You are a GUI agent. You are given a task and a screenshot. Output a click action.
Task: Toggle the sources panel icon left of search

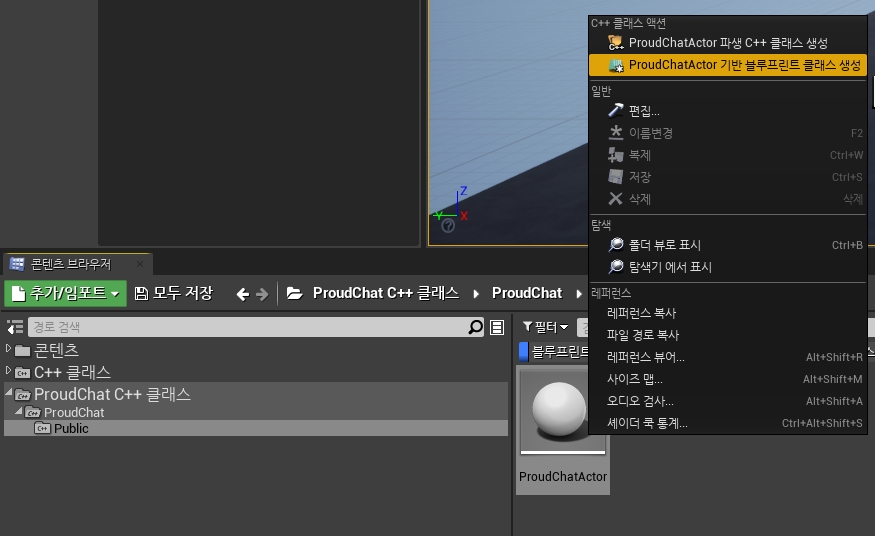coord(15,327)
